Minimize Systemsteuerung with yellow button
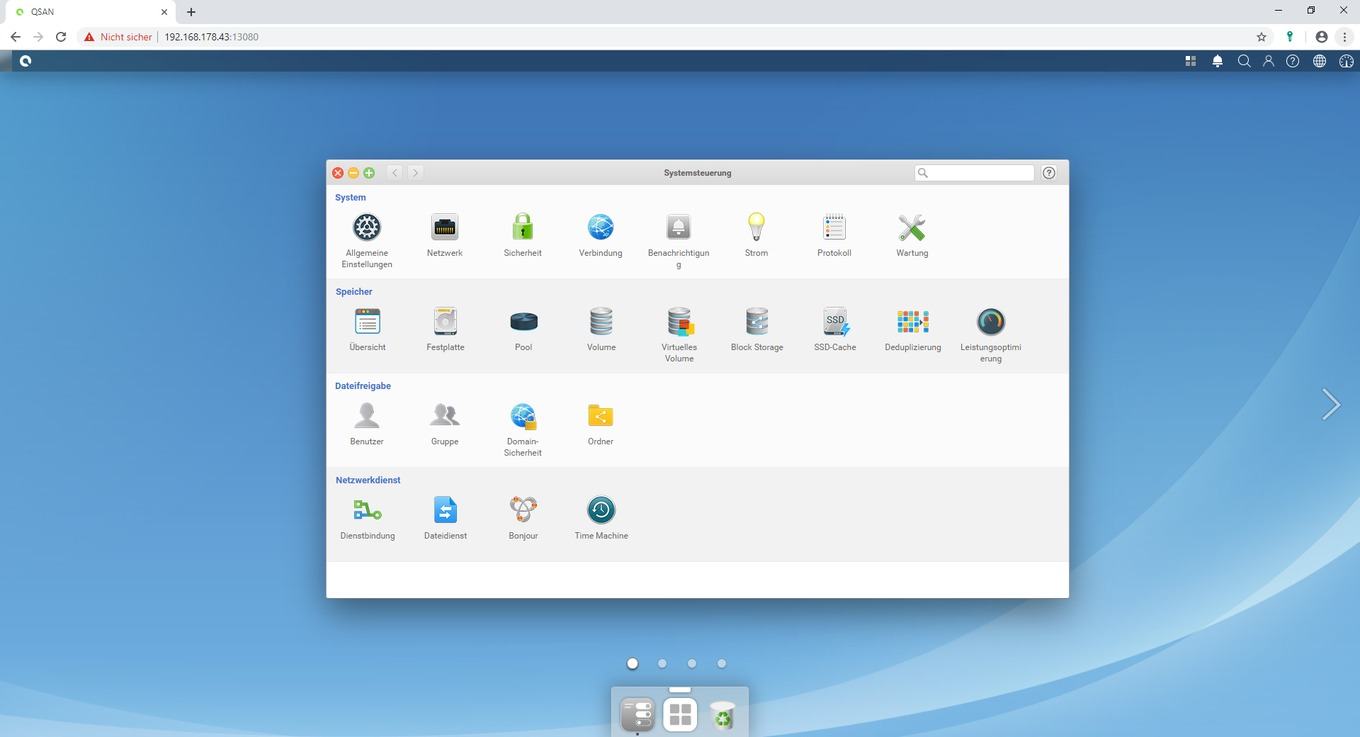The image size is (1360, 737). tap(353, 173)
